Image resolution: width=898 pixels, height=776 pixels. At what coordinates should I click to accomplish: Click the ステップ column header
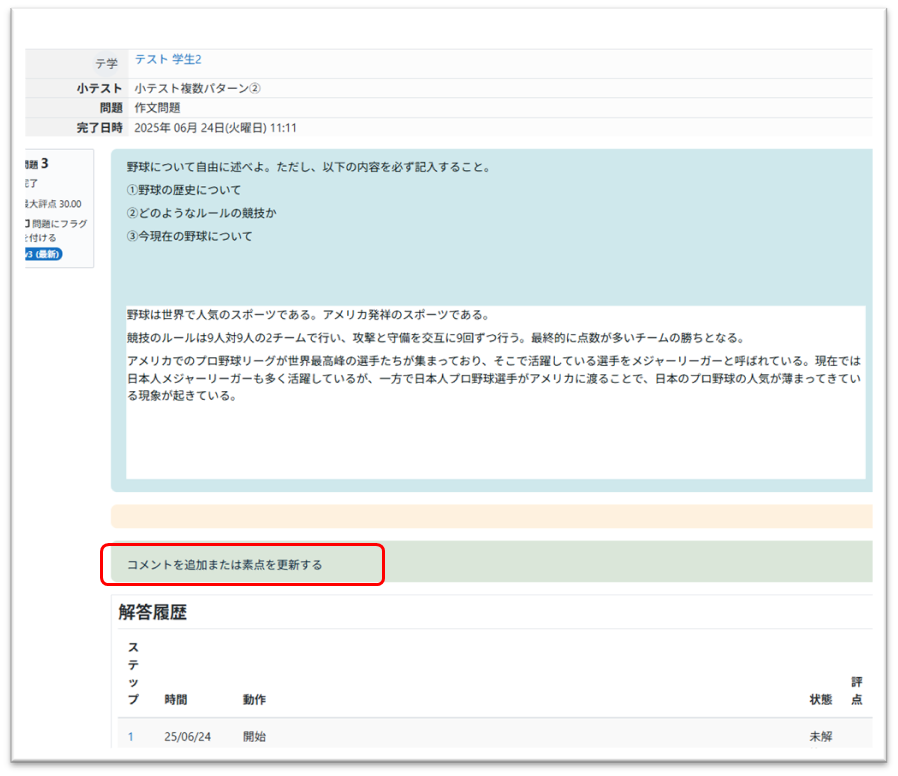(x=133, y=672)
